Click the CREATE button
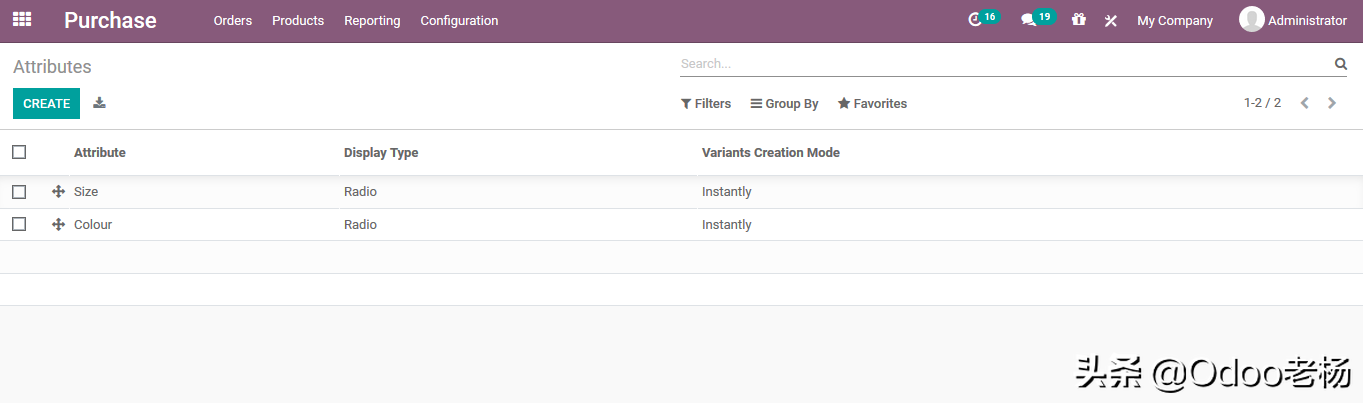1365x403 pixels. (46, 104)
